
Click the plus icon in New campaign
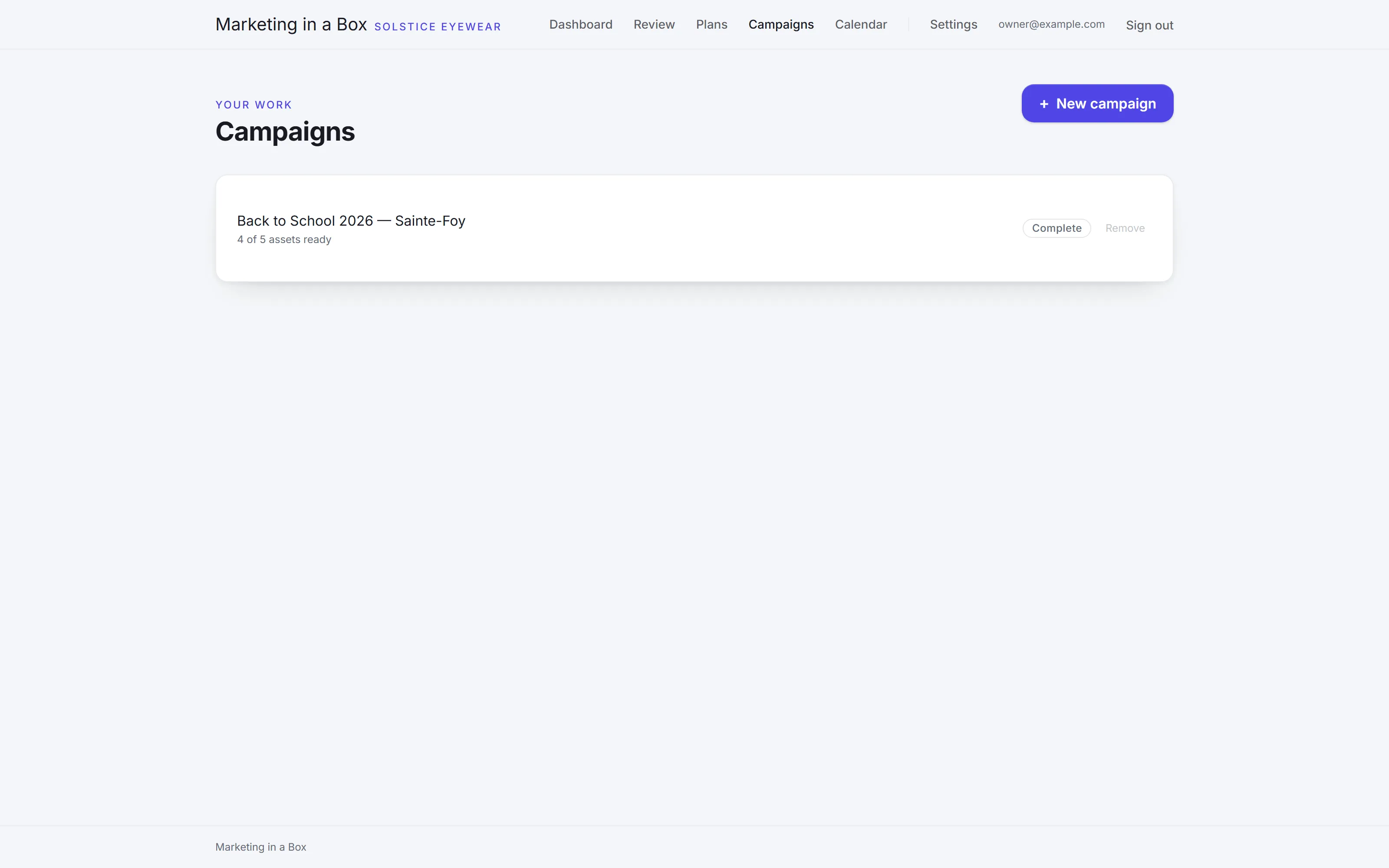1043,104
